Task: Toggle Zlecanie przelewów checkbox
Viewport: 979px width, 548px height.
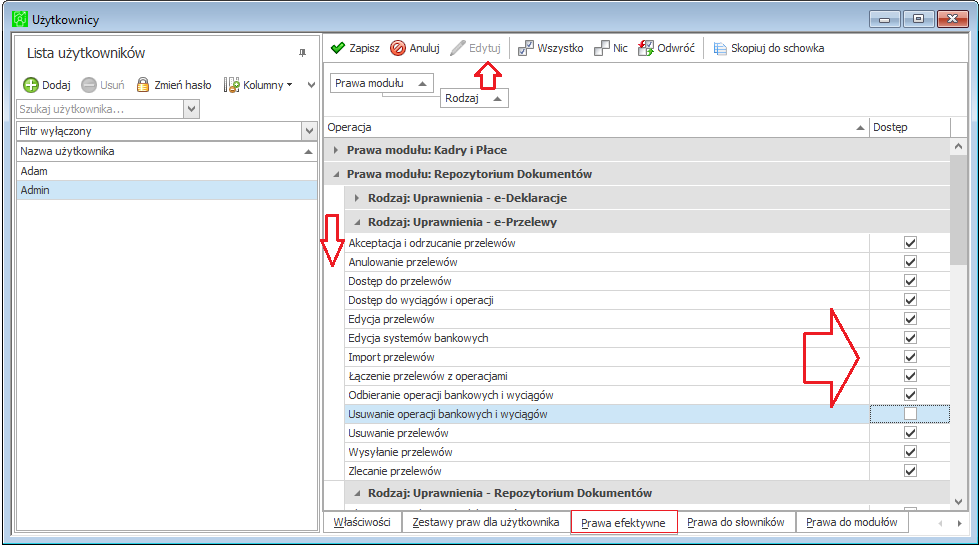Action: 910,471
